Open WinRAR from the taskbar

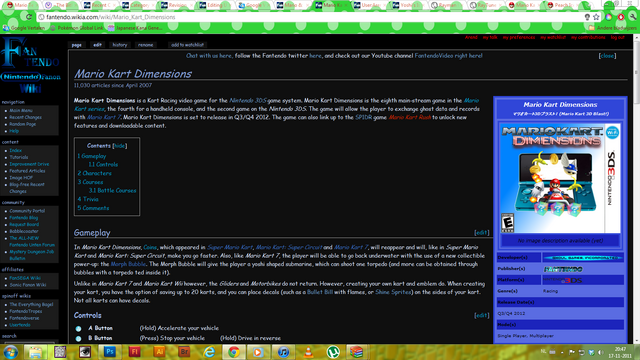pos(356,352)
